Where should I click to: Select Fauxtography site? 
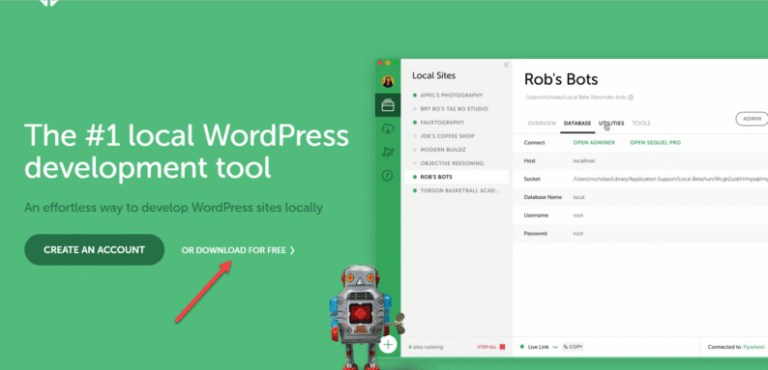point(442,123)
